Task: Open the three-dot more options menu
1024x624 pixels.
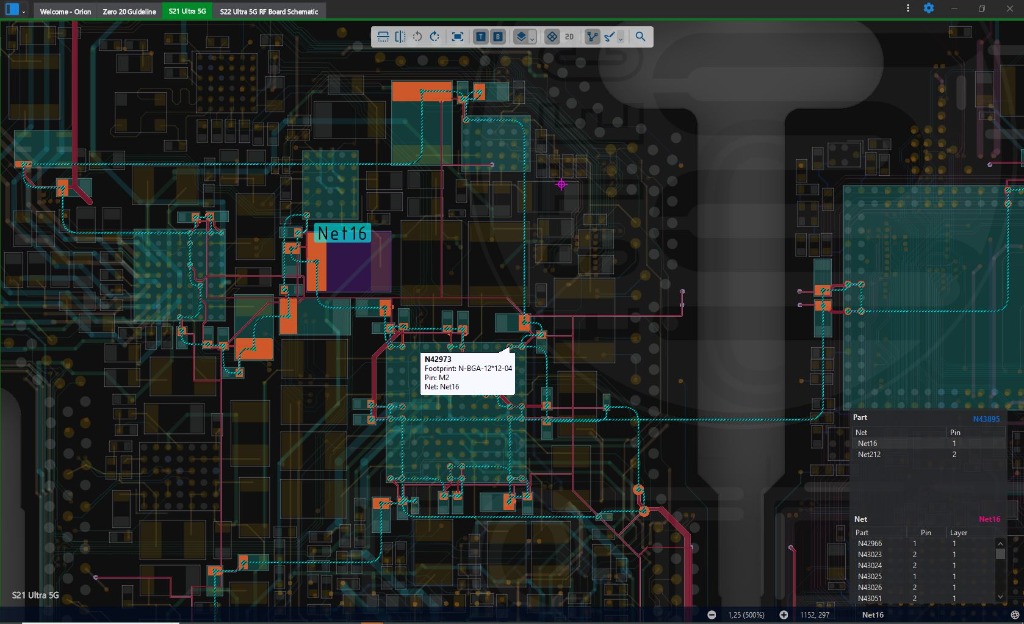Action: 908,8
